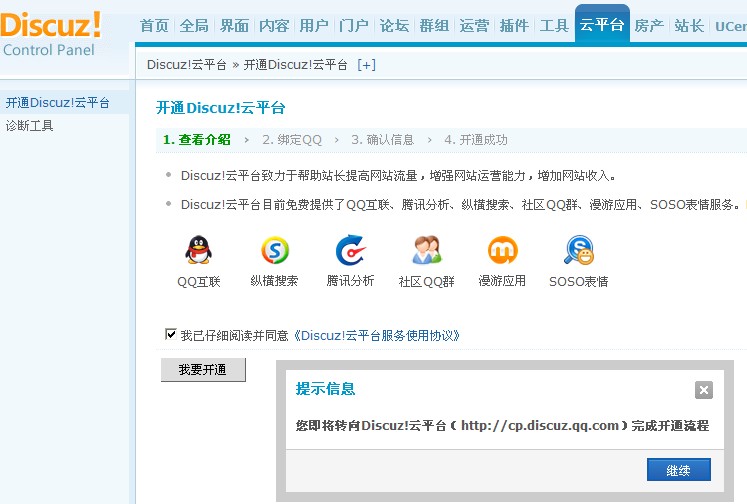Image resolution: width=747 pixels, height=504 pixels.
Task: Click the 纵横搜索 icon
Action: tap(274, 250)
